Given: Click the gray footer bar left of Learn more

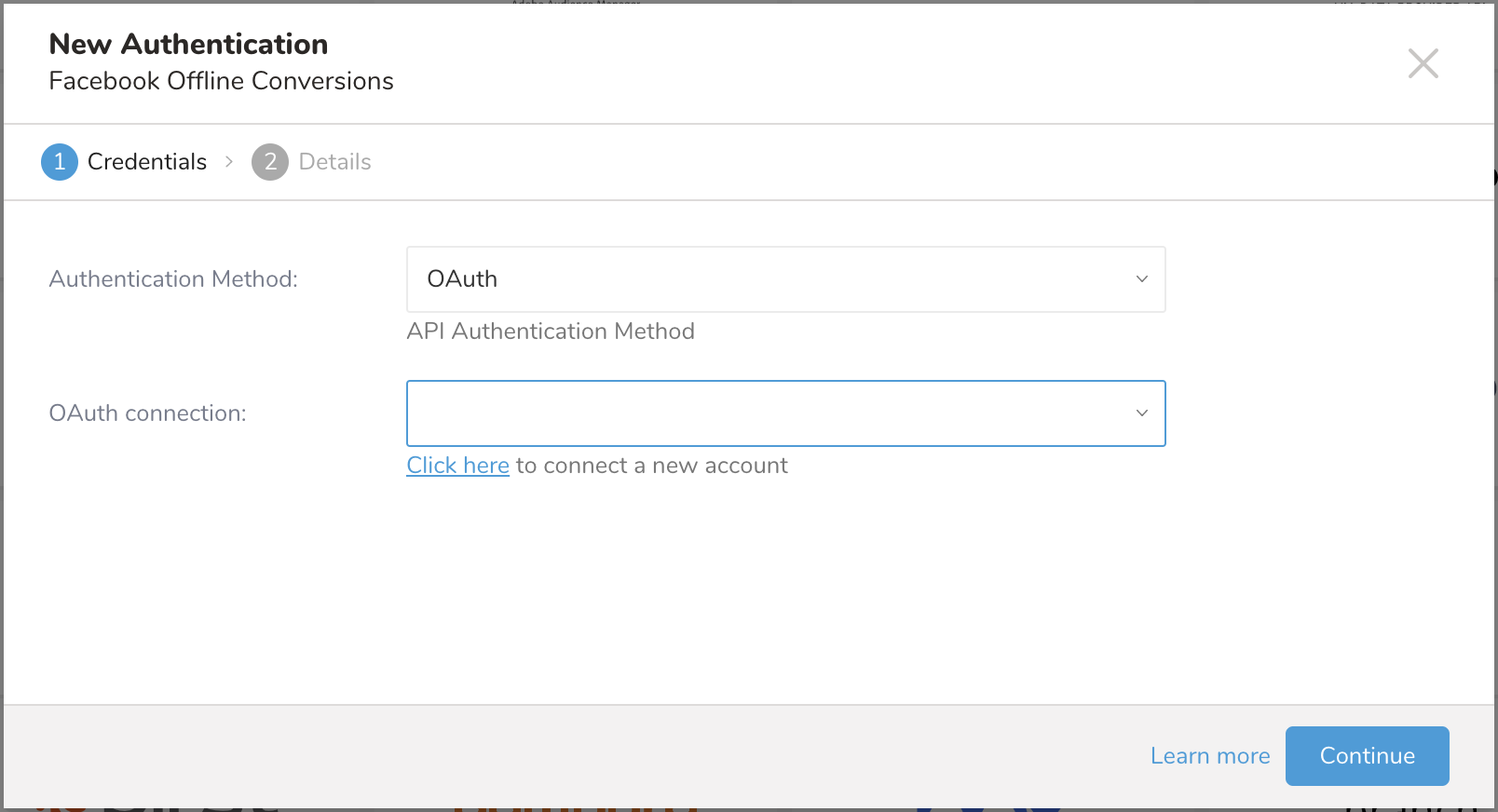Looking at the screenshot, I should pyautogui.click(x=559, y=756).
